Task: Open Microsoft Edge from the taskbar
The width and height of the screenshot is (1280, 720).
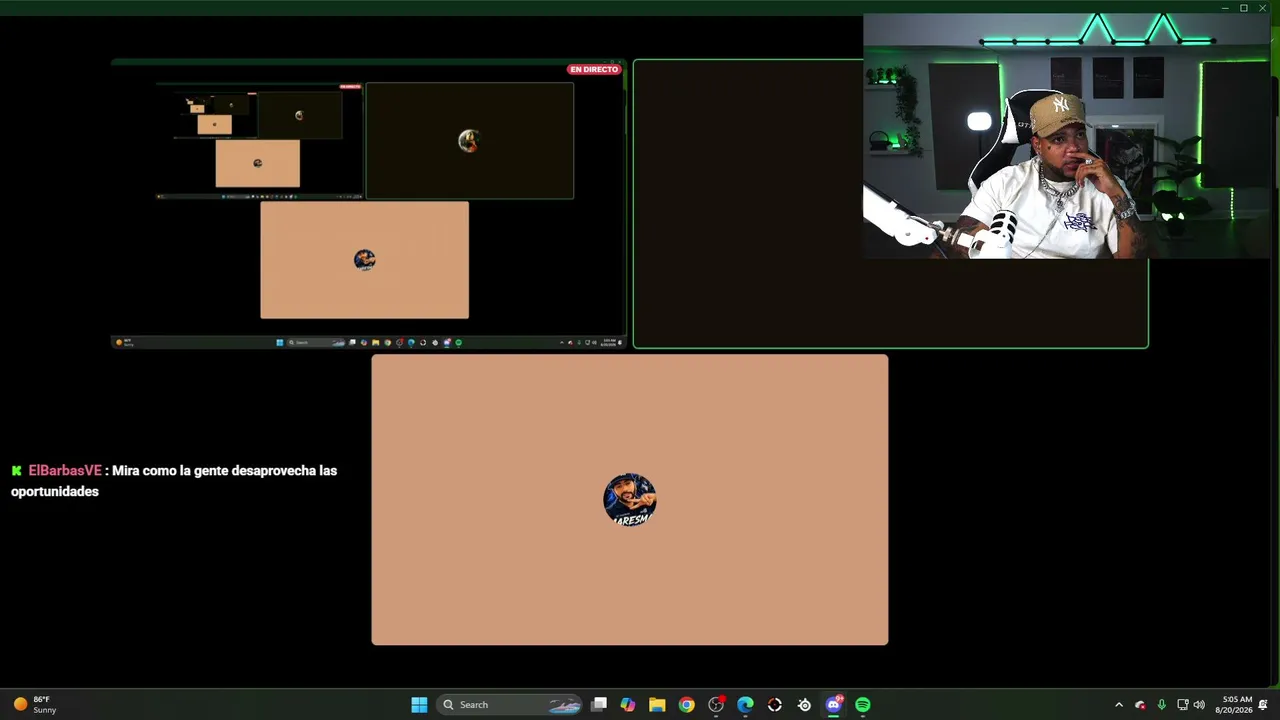Action: click(x=745, y=705)
